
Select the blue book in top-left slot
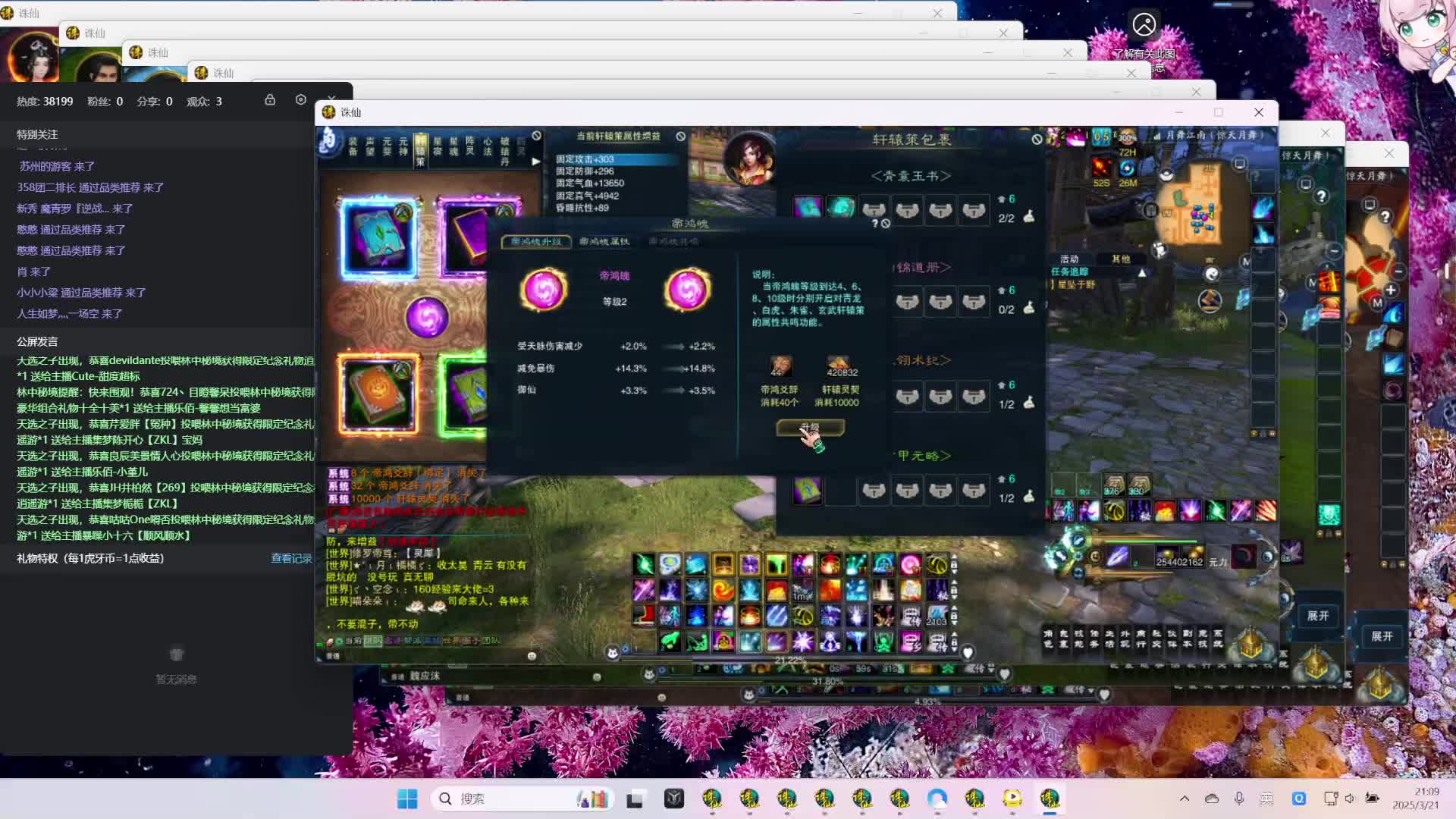378,237
